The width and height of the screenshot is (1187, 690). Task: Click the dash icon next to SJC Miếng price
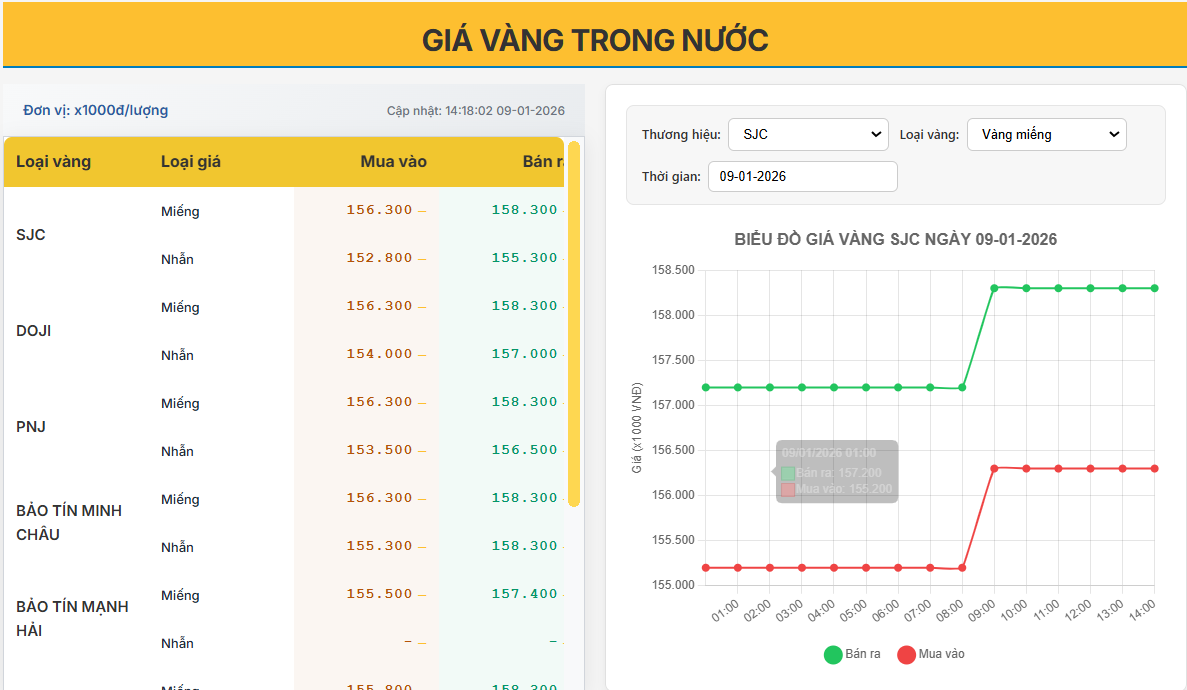coord(422,209)
